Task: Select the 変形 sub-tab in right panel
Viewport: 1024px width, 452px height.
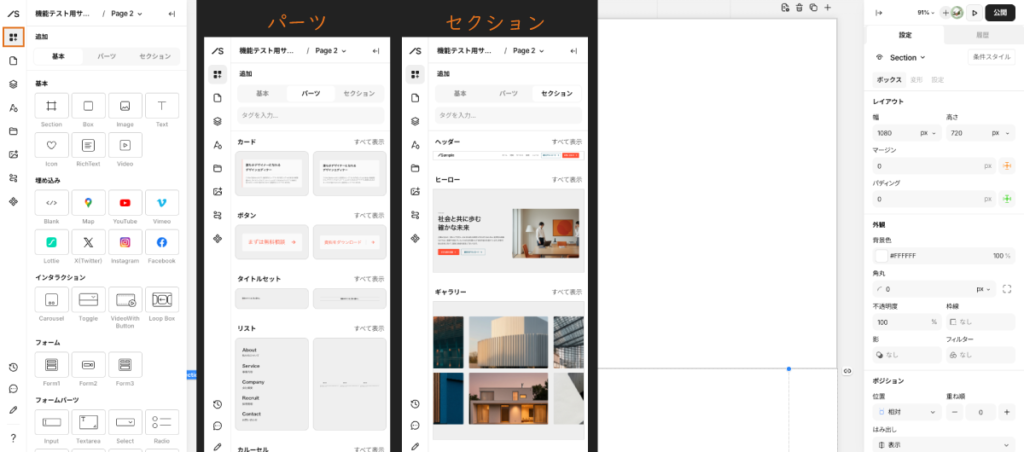Action: click(x=918, y=80)
